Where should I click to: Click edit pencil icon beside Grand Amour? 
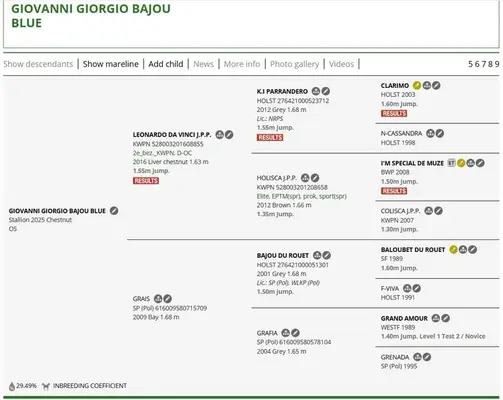click(x=446, y=318)
